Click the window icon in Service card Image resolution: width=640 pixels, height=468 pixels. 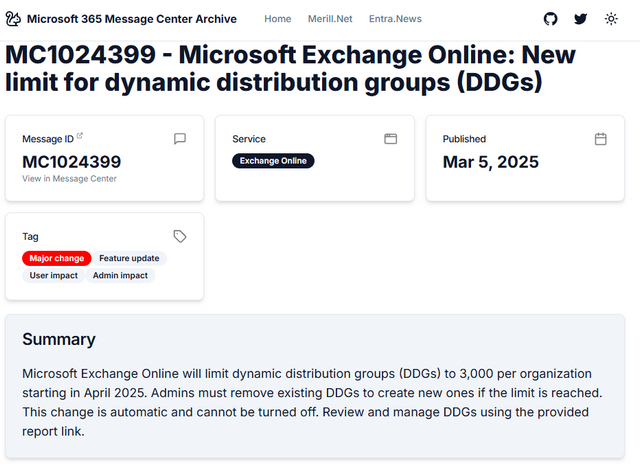(391, 139)
